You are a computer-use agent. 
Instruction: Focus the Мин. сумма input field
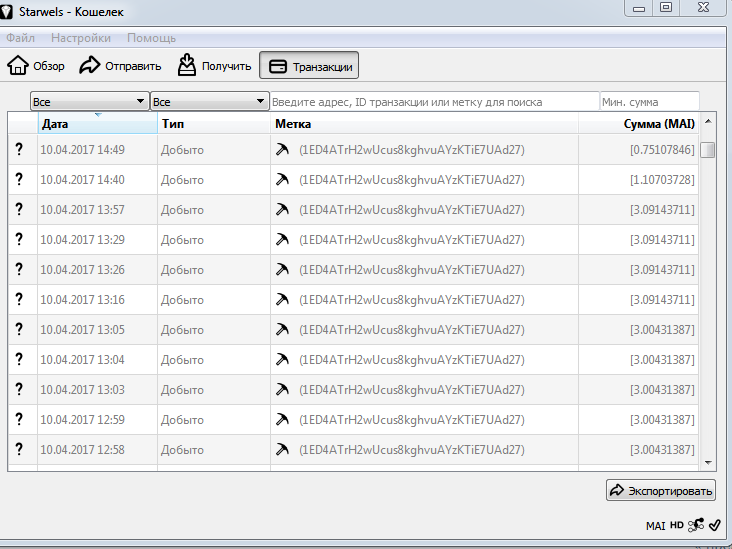click(x=649, y=102)
